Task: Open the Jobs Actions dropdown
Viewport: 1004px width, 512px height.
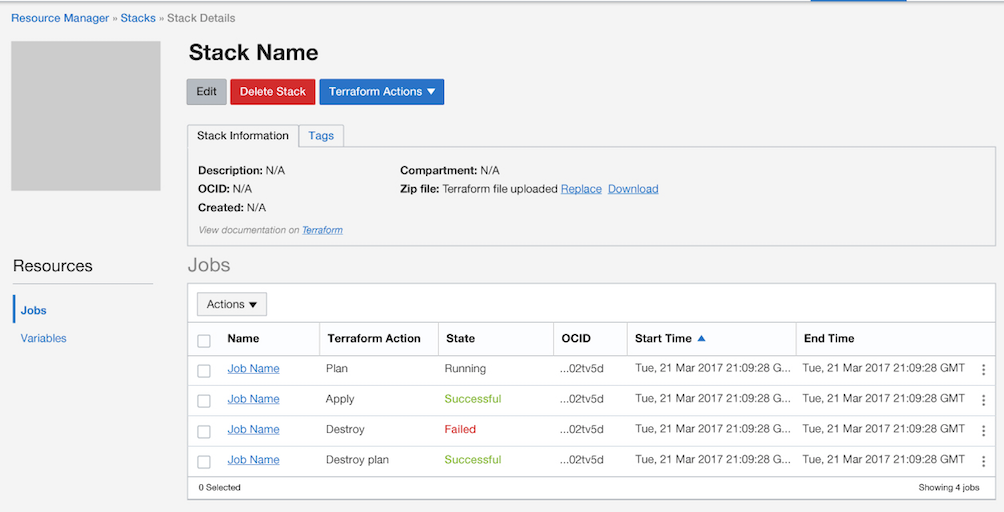Action: 231,304
